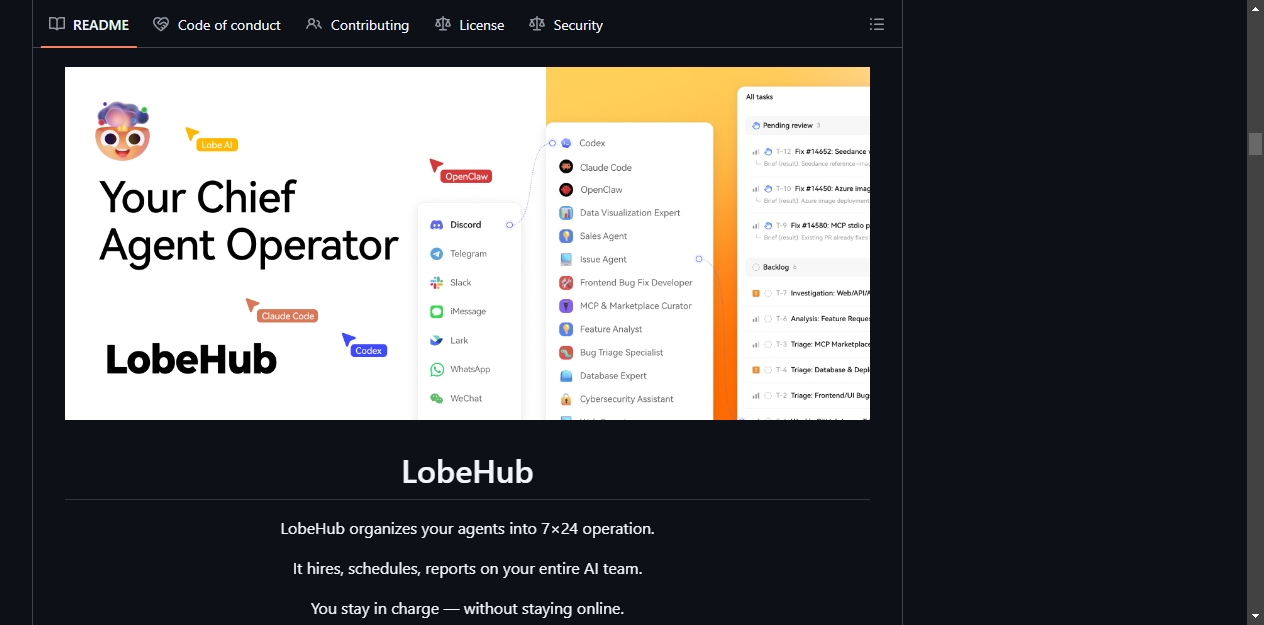
Task: Click the yellow Lobe AI cursor tag
Action: [x=217, y=145]
